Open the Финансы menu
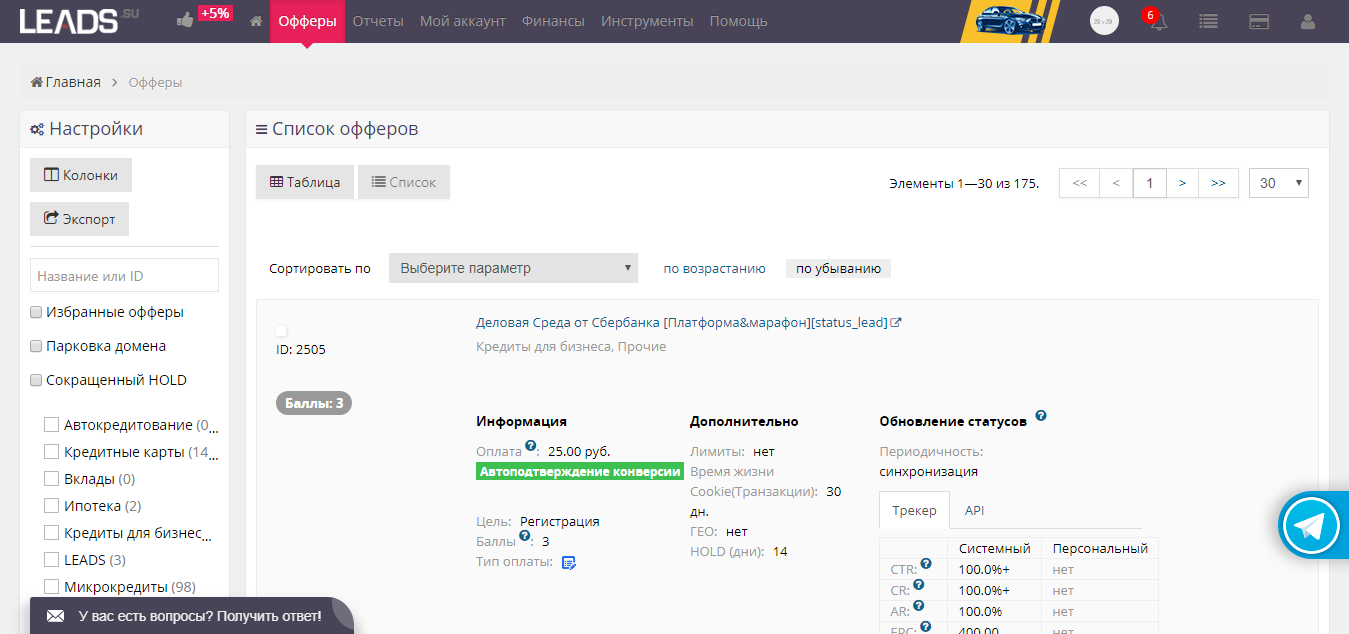Screen dimensions: 1349x634 553,21
